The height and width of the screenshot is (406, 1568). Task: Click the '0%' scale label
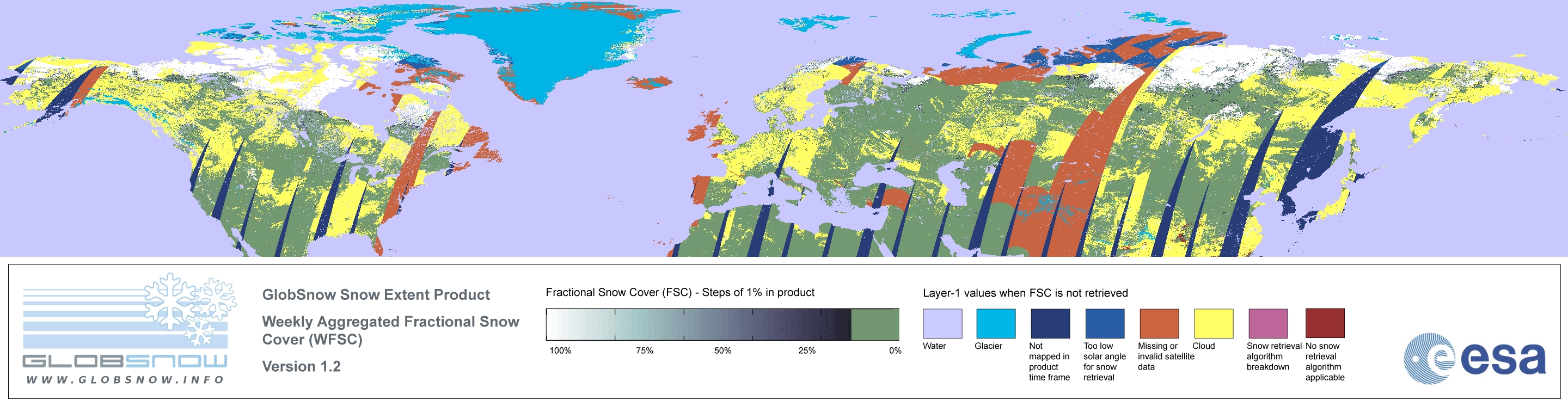tap(895, 350)
